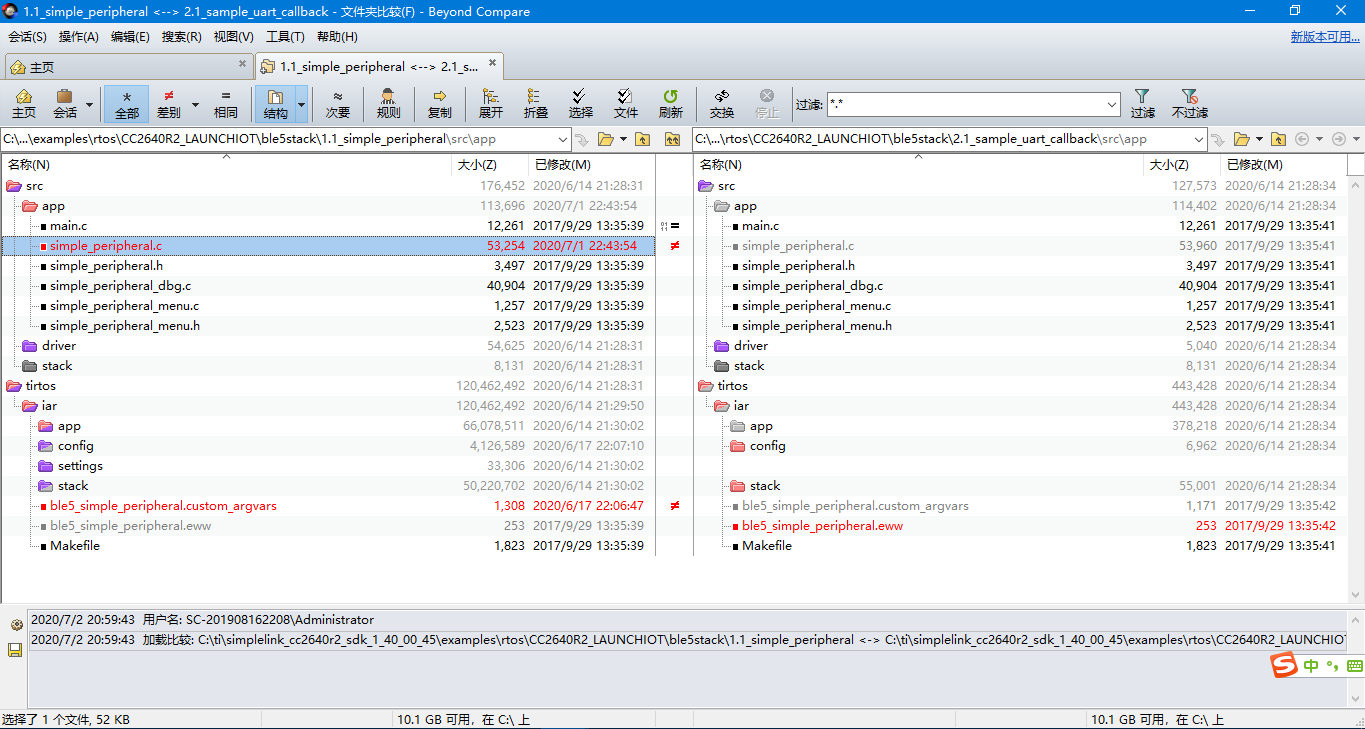Close the 1.1_simple_peripheral comparison tab

click(x=492, y=64)
